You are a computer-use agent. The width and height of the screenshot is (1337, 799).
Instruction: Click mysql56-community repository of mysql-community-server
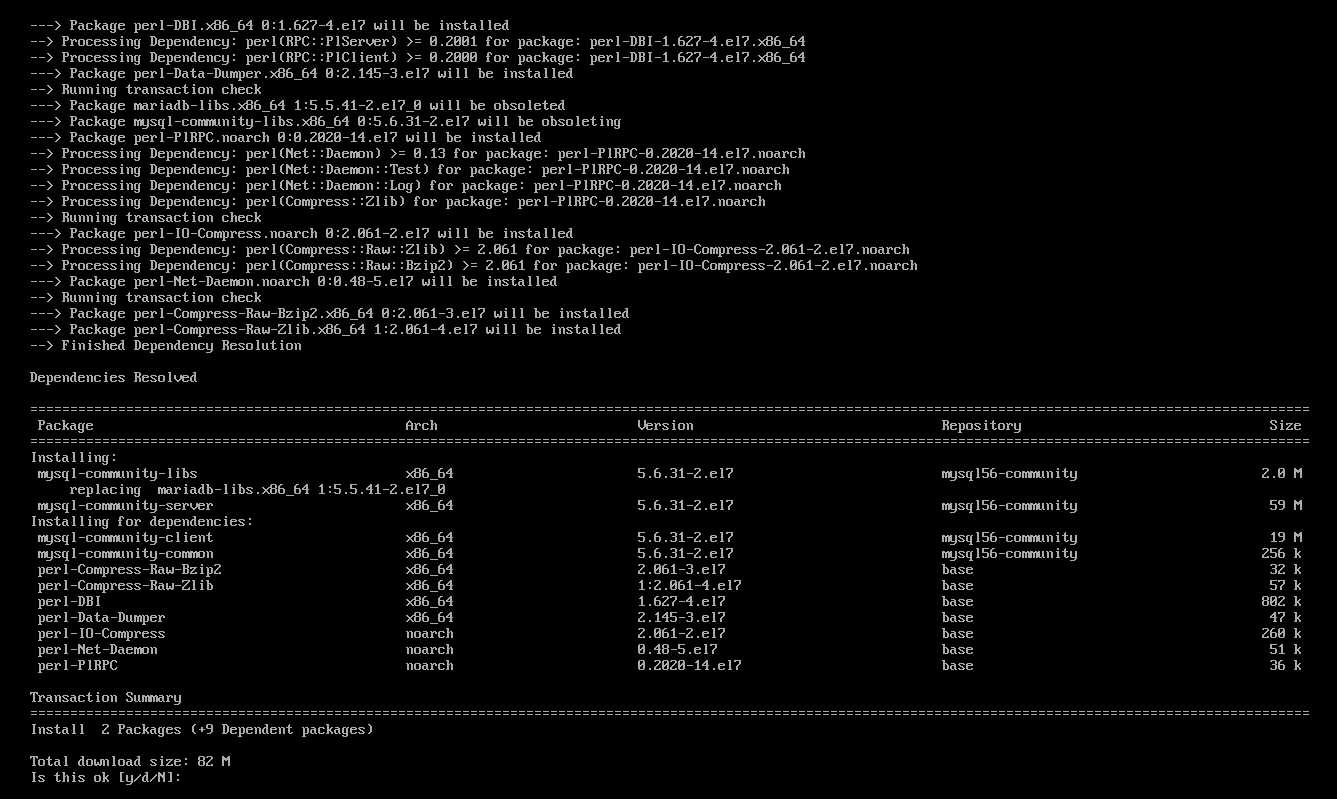[1010, 505]
